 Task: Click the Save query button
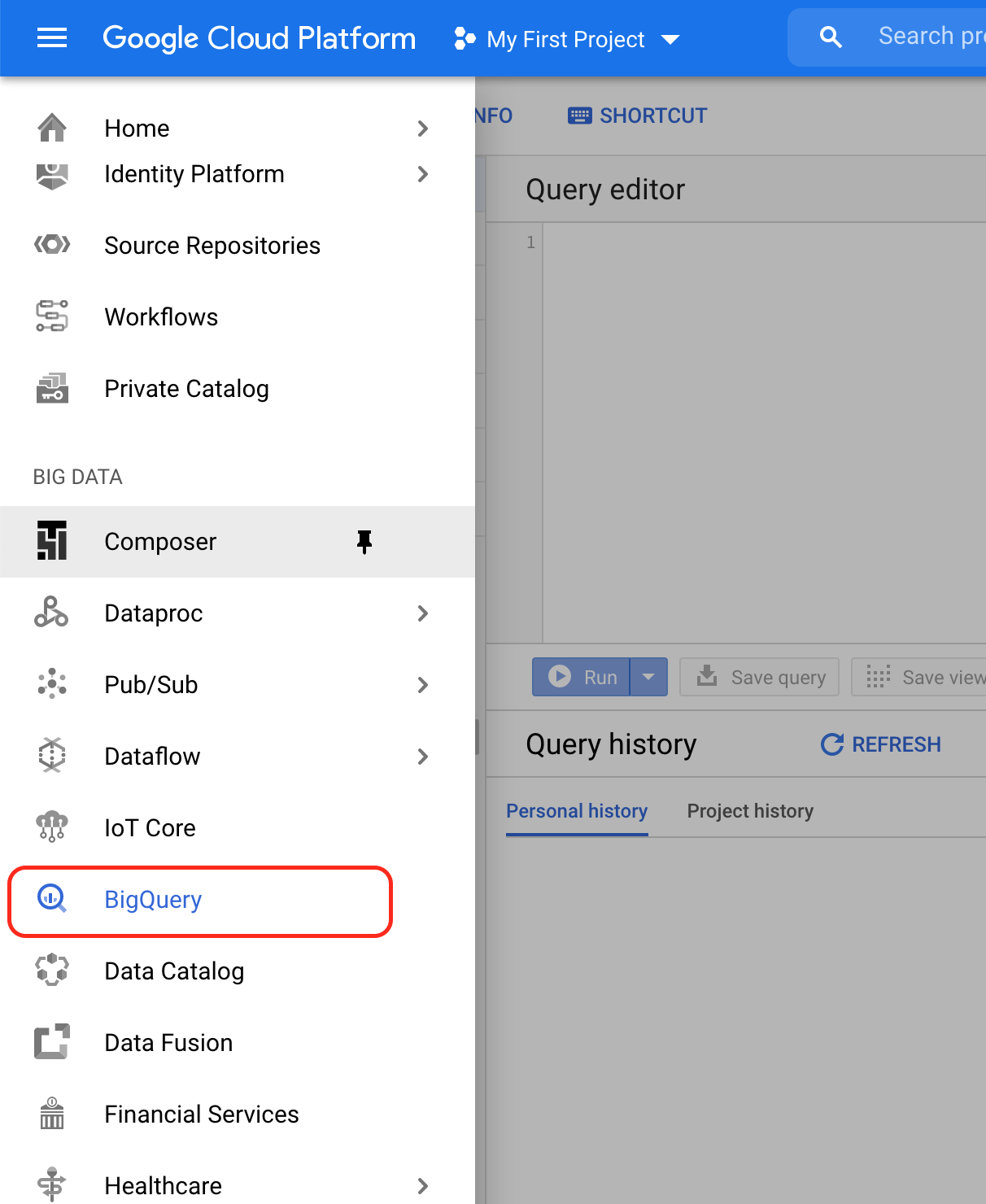click(x=759, y=677)
